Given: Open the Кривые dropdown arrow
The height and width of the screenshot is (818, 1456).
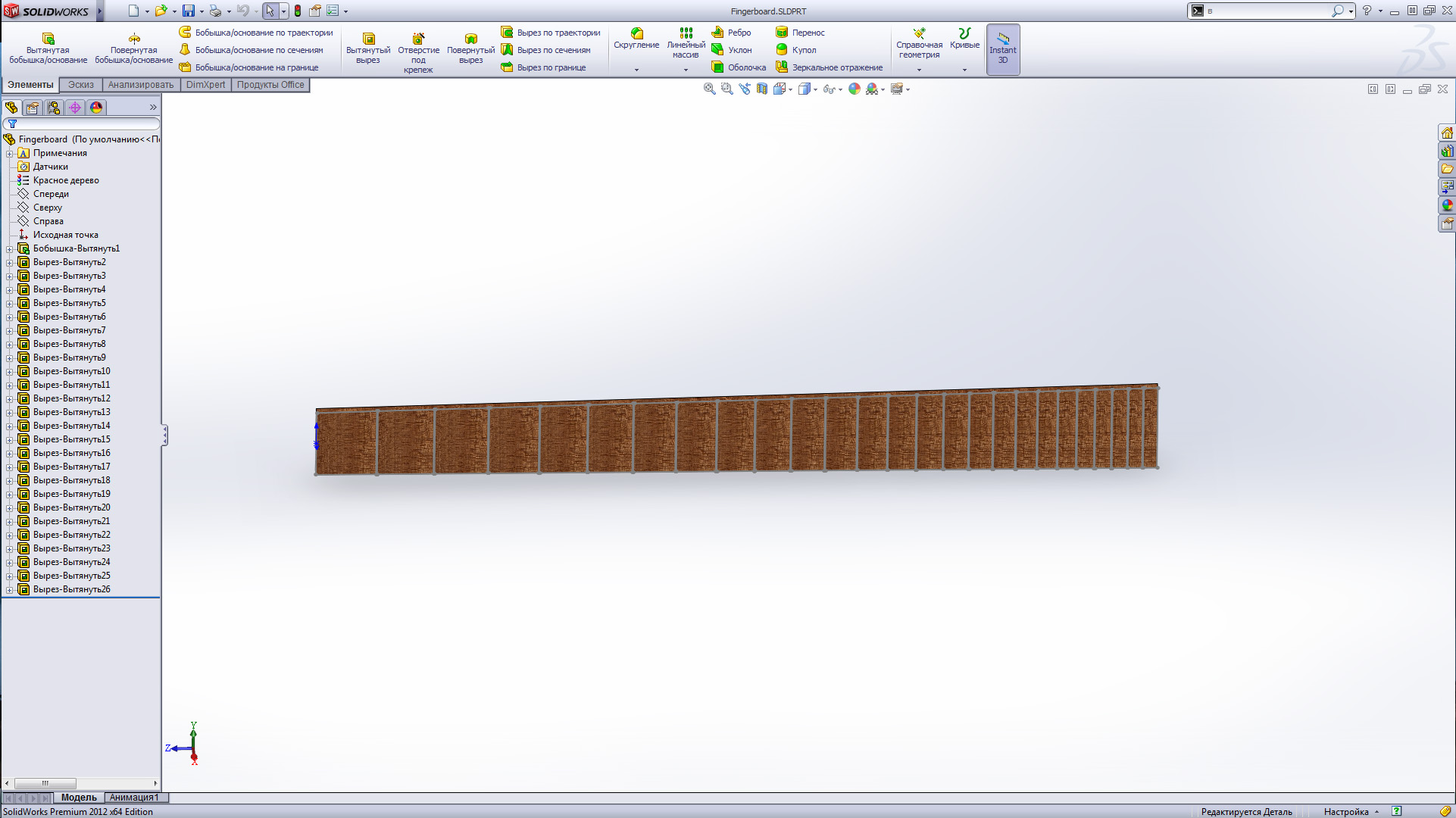Looking at the screenshot, I should point(964,70).
